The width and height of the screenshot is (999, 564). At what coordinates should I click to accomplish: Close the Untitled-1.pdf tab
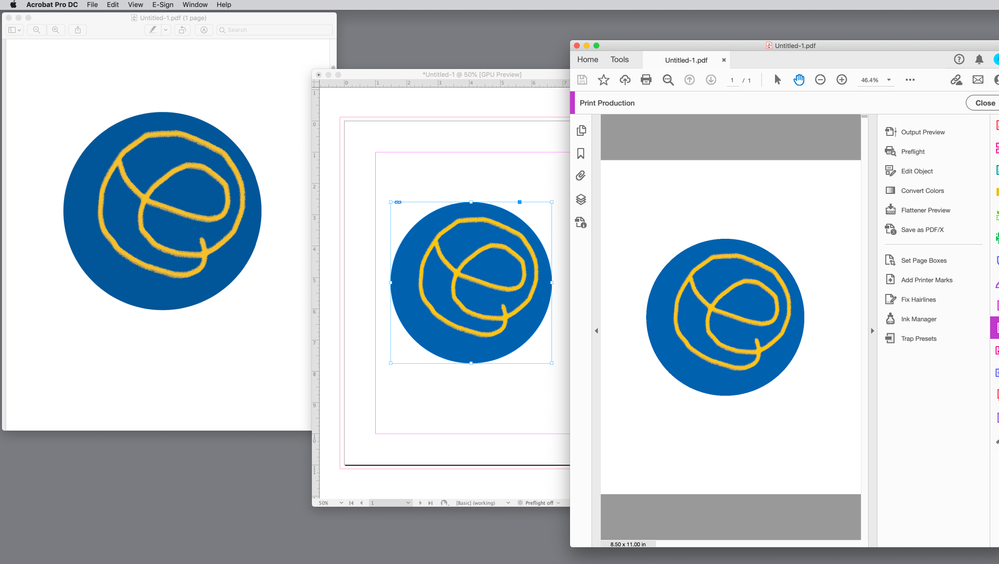click(724, 60)
